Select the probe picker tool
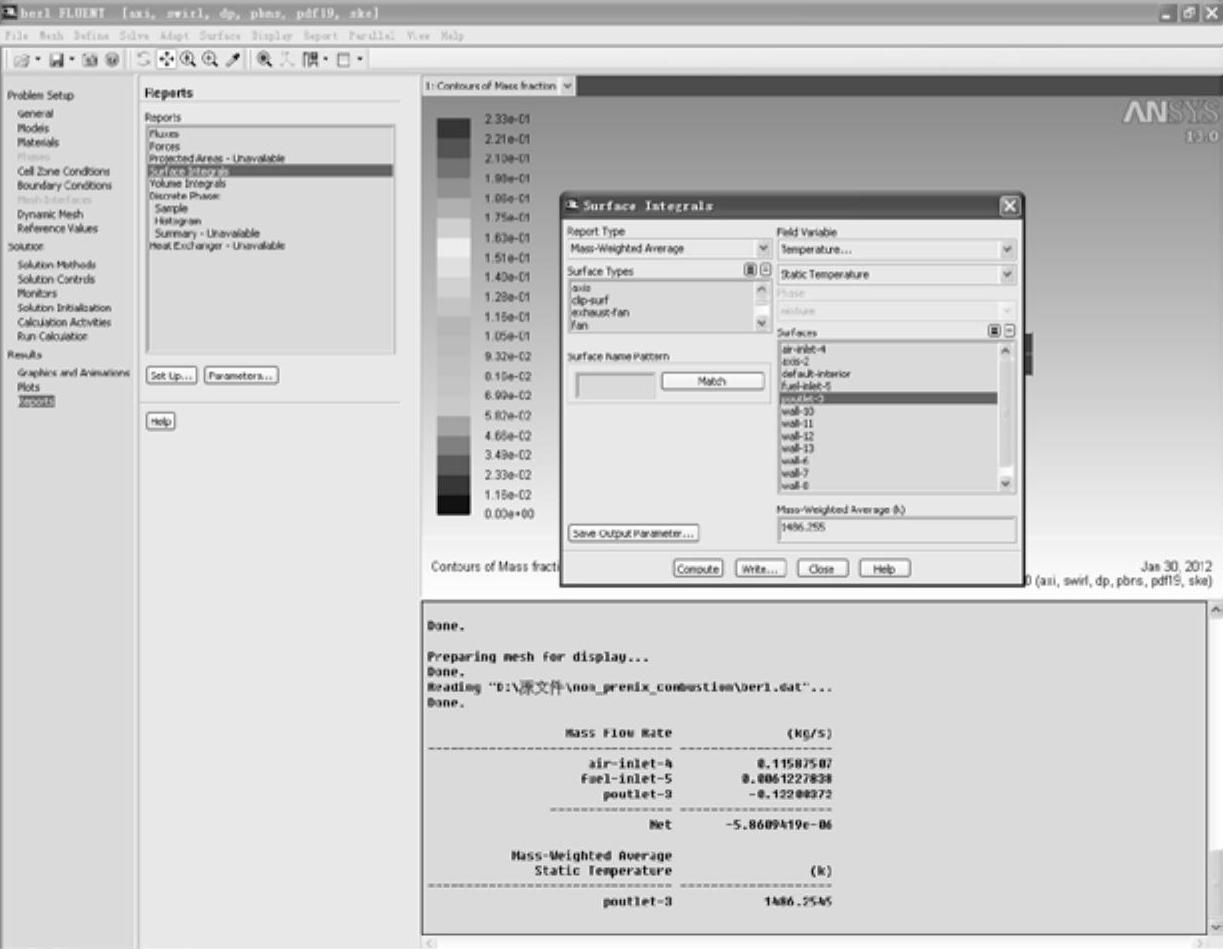Viewport: 1223px width, 949px height. 233,59
